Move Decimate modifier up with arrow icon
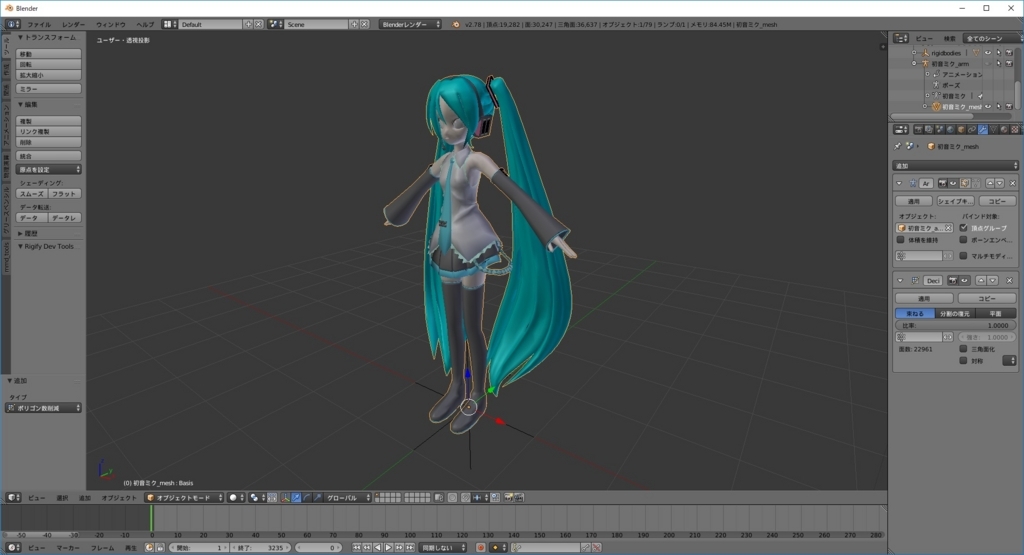This screenshot has width=1024, height=555. tap(981, 281)
